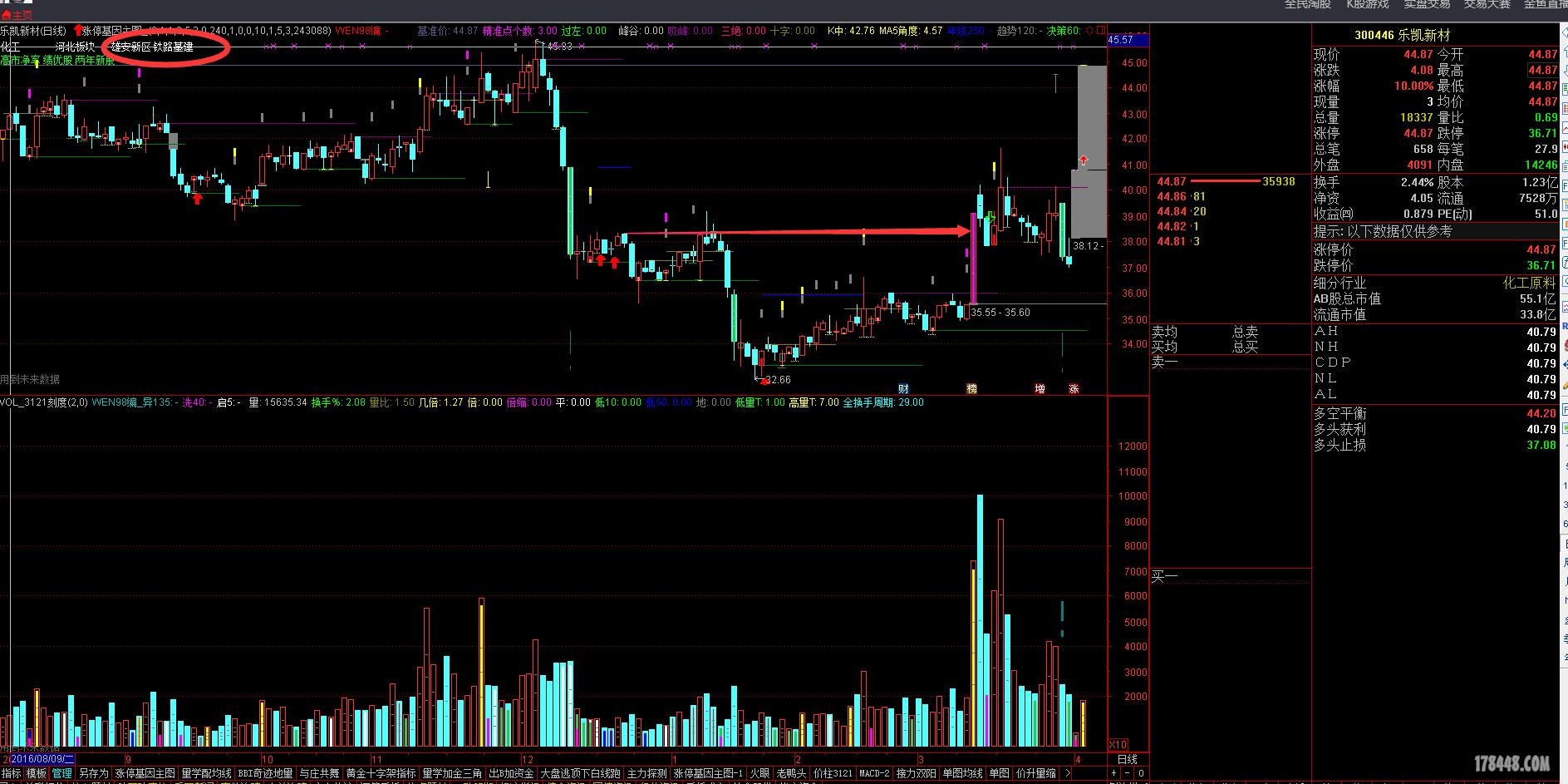1568x784 pixels.
Task: Click the X10 volume scale label
Action: (x=1118, y=744)
